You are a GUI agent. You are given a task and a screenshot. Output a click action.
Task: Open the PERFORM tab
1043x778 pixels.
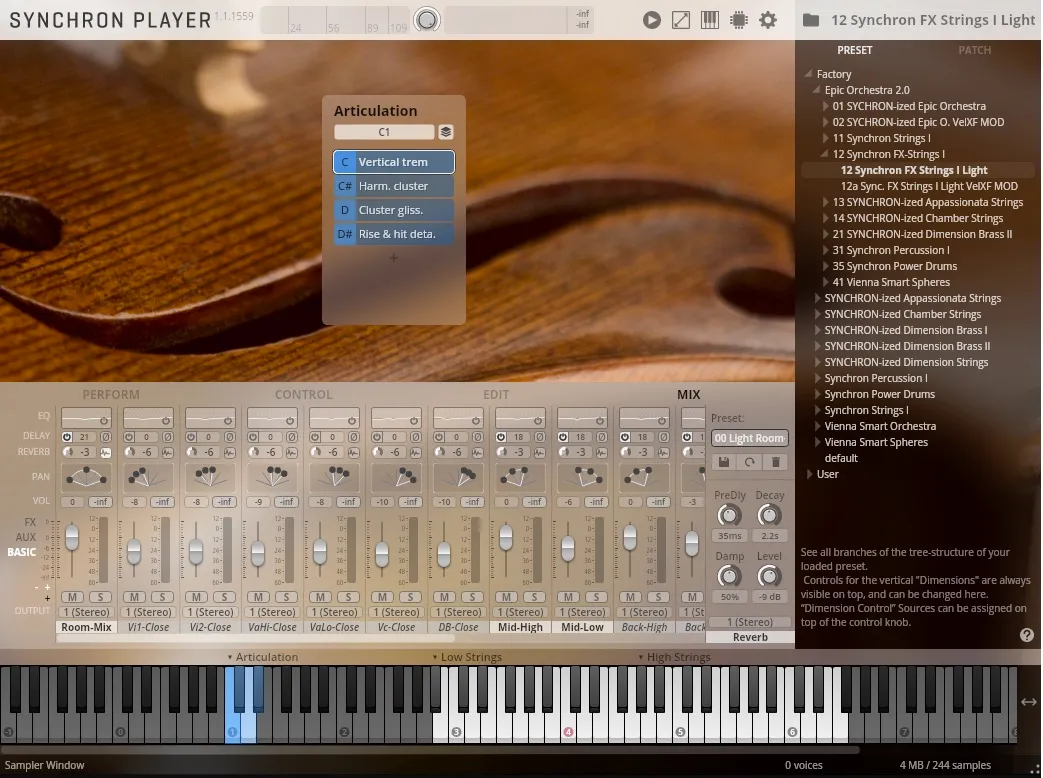tap(111, 395)
